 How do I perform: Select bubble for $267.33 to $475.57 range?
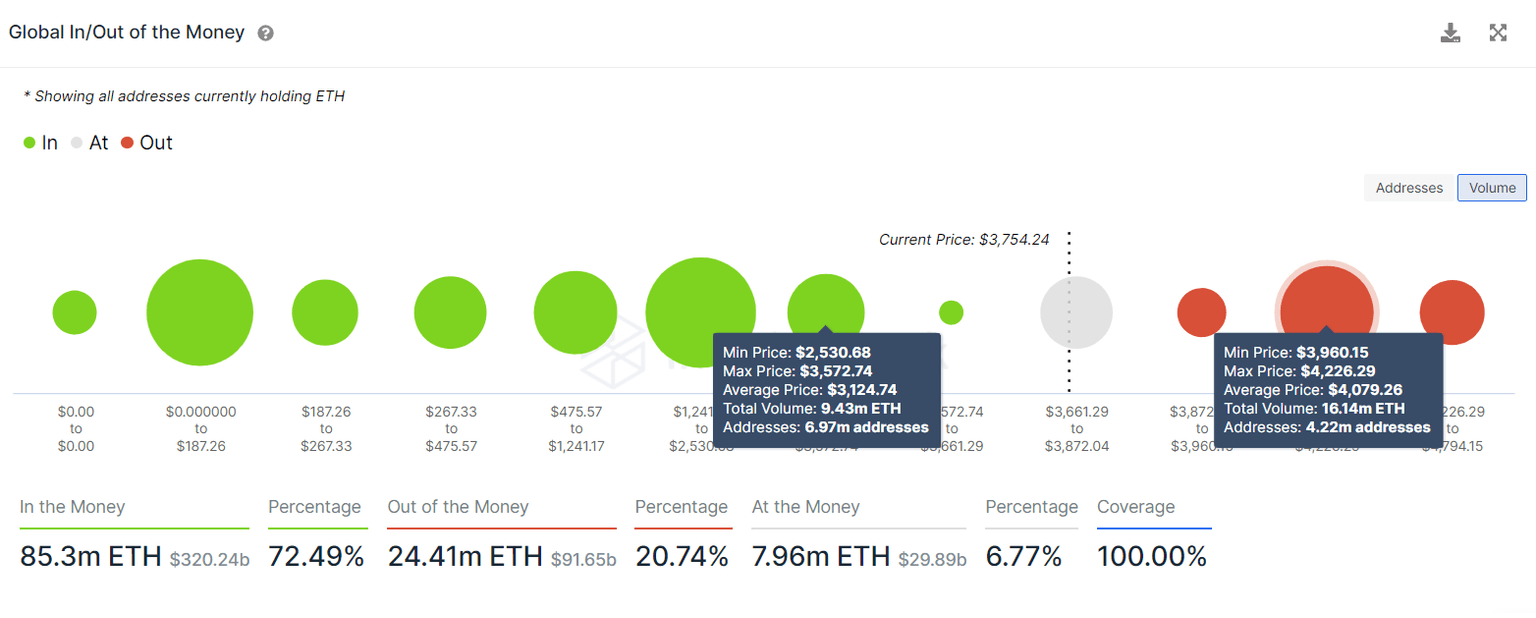pos(450,313)
